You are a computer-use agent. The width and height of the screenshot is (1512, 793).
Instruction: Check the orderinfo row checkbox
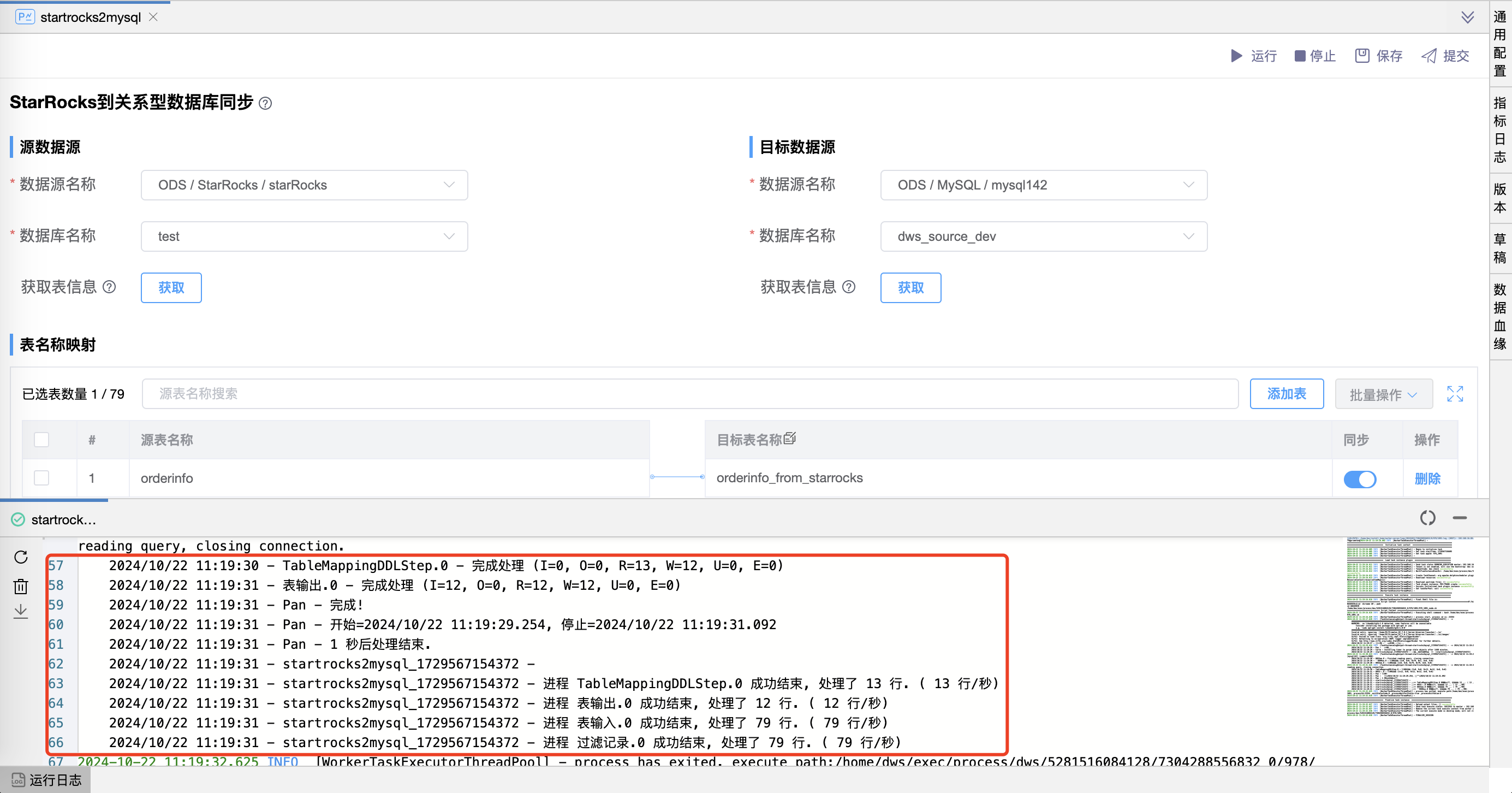click(41, 477)
